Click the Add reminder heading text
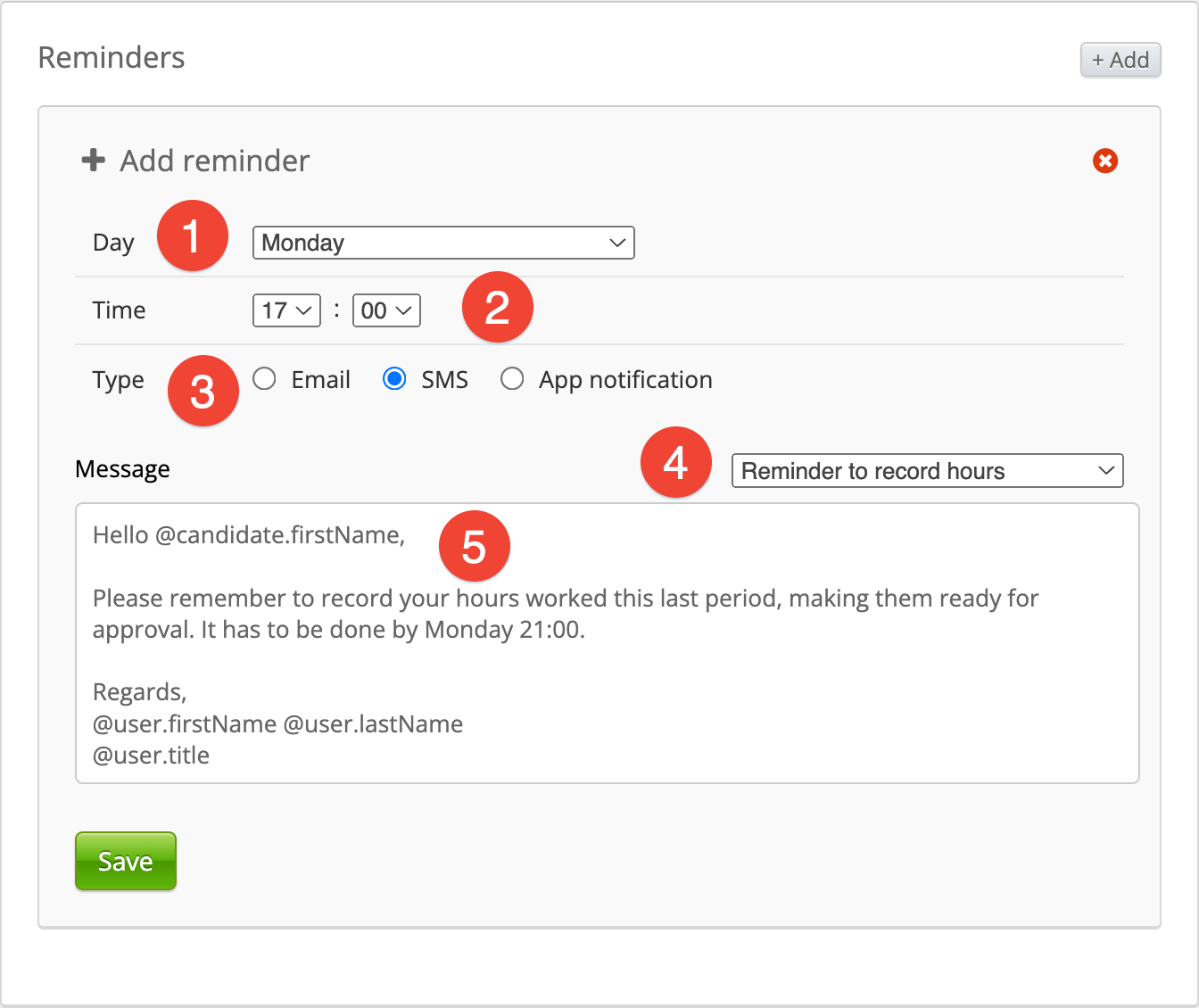 (215, 161)
